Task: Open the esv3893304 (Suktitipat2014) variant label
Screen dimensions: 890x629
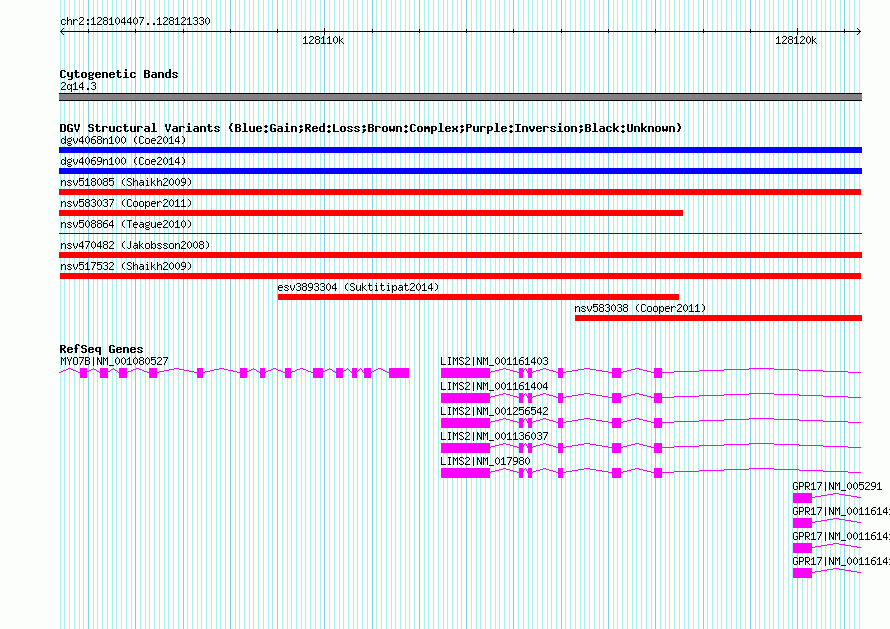Action: coord(358,287)
